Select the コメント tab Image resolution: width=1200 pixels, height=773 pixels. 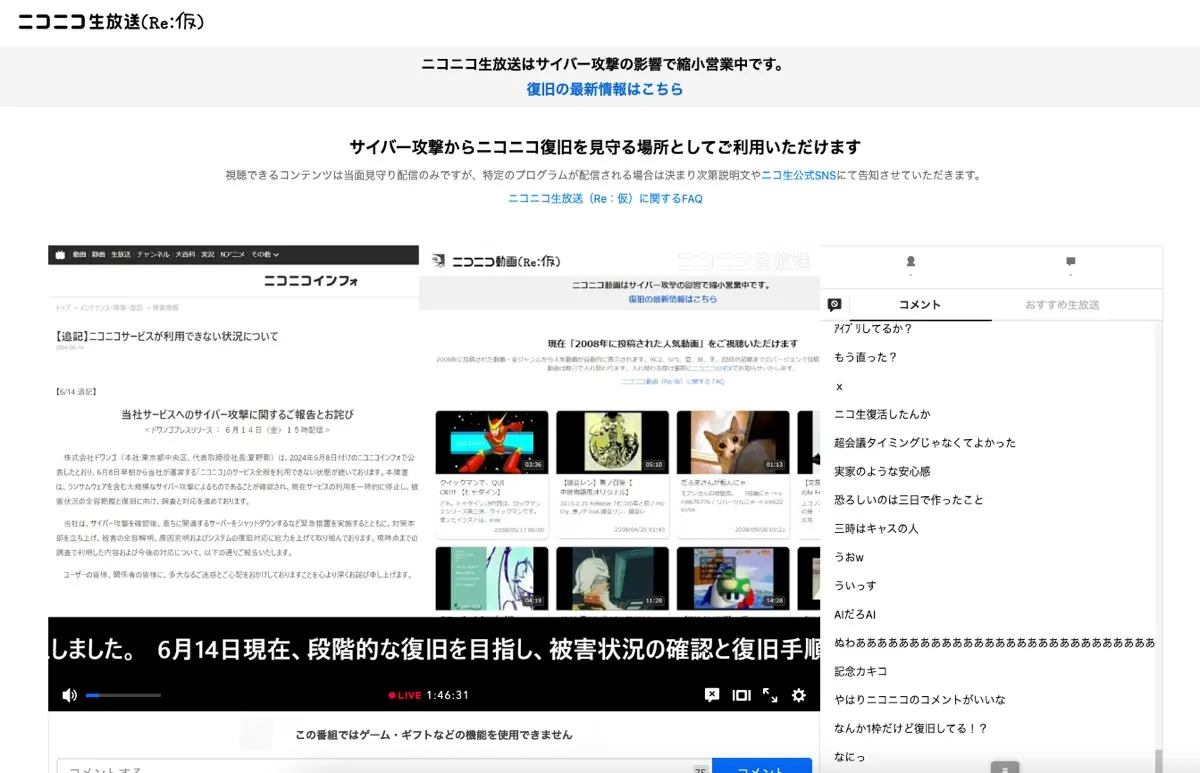point(920,305)
